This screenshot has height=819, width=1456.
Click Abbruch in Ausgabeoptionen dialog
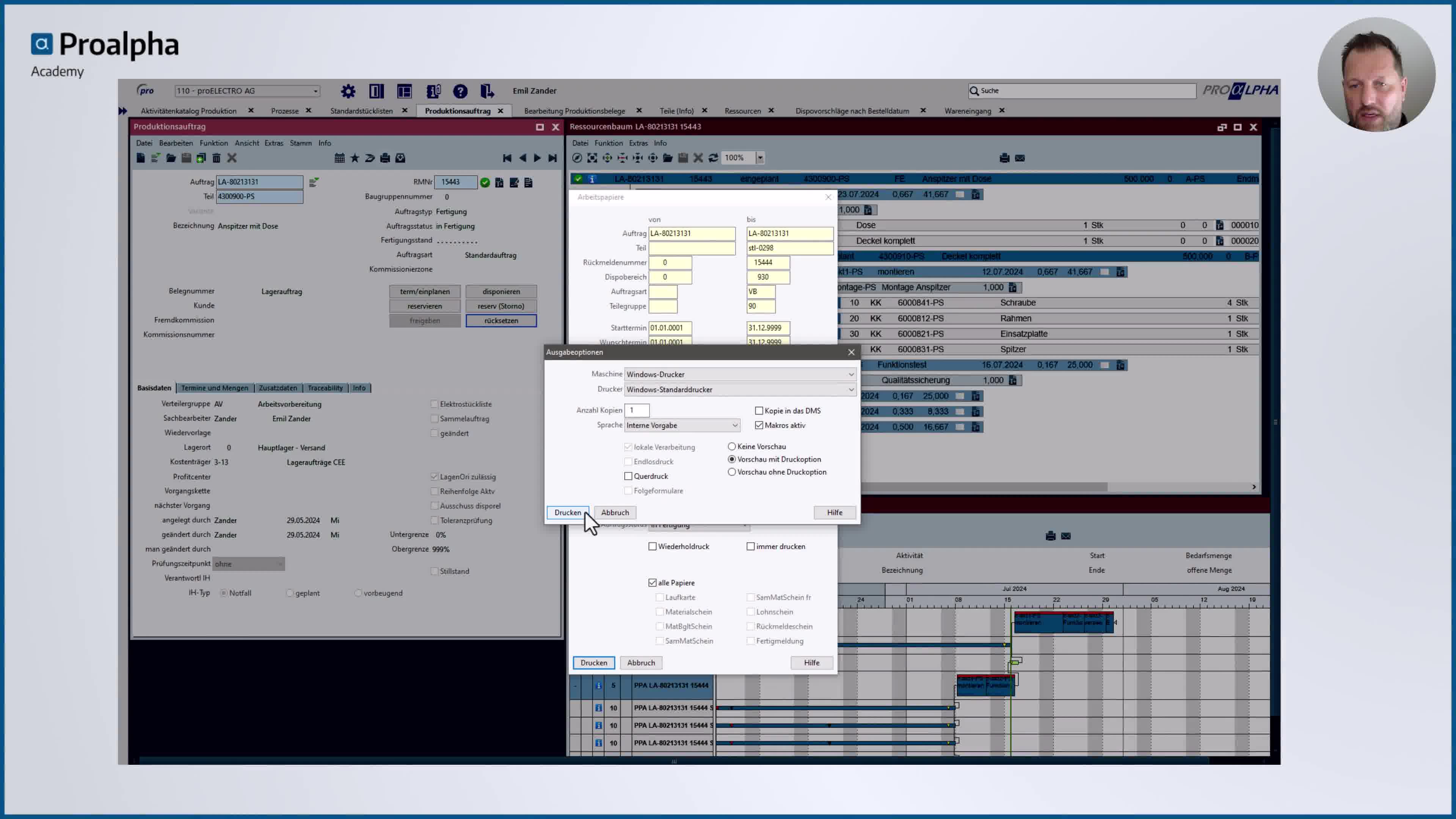tap(615, 513)
